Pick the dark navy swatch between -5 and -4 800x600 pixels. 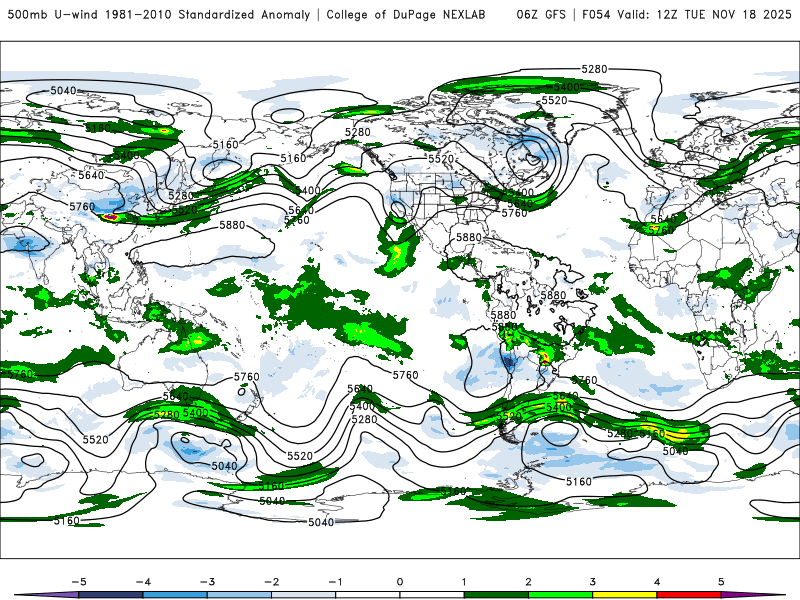(x=111, y=595)
